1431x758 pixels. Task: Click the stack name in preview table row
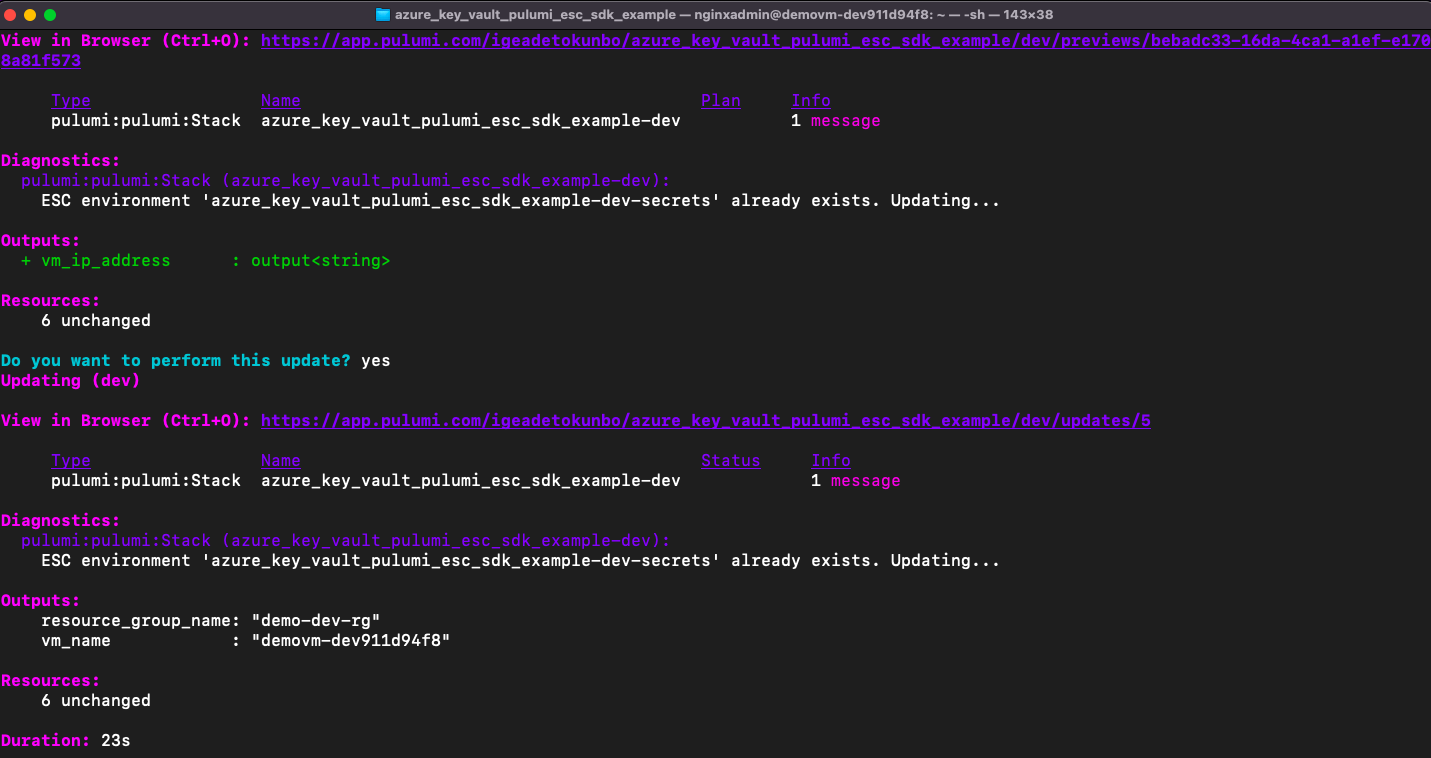pos(471,121)
